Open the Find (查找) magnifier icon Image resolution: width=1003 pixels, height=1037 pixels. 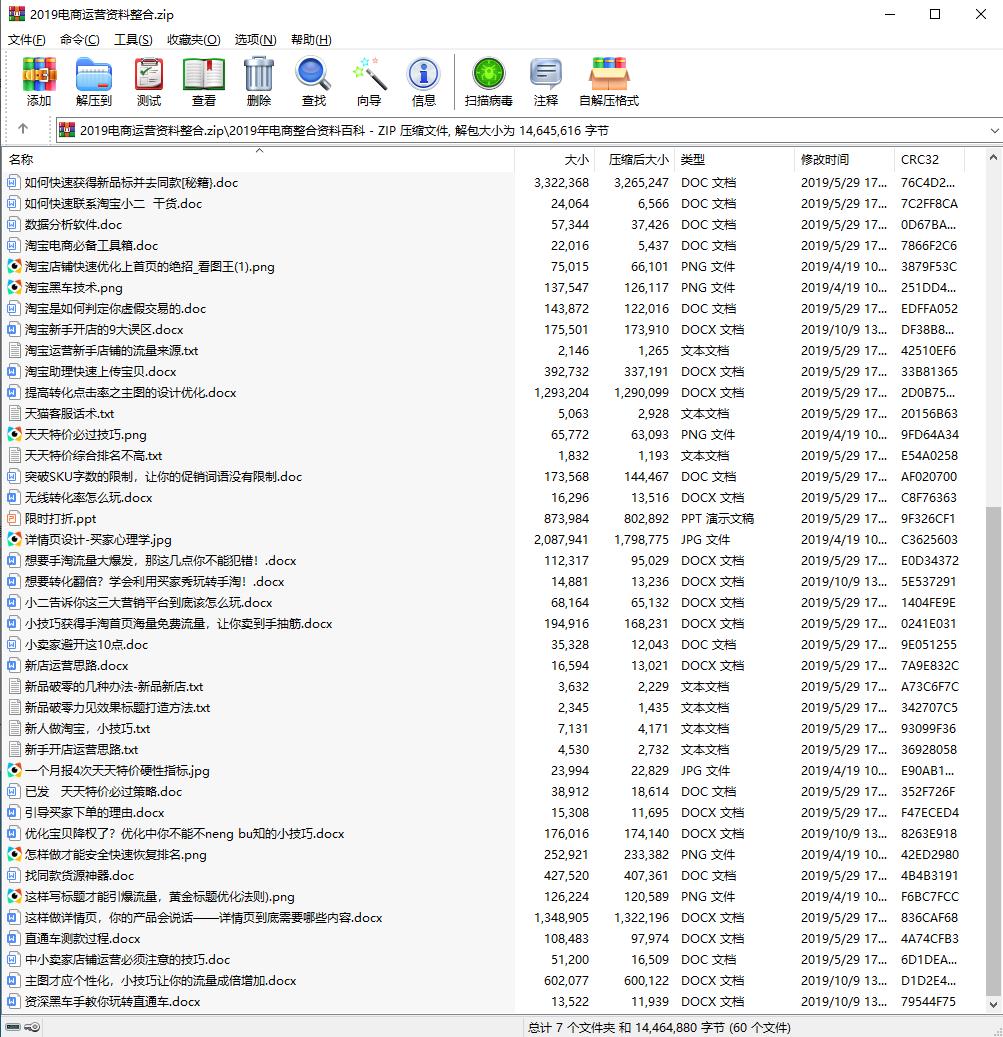pos(313,74)
